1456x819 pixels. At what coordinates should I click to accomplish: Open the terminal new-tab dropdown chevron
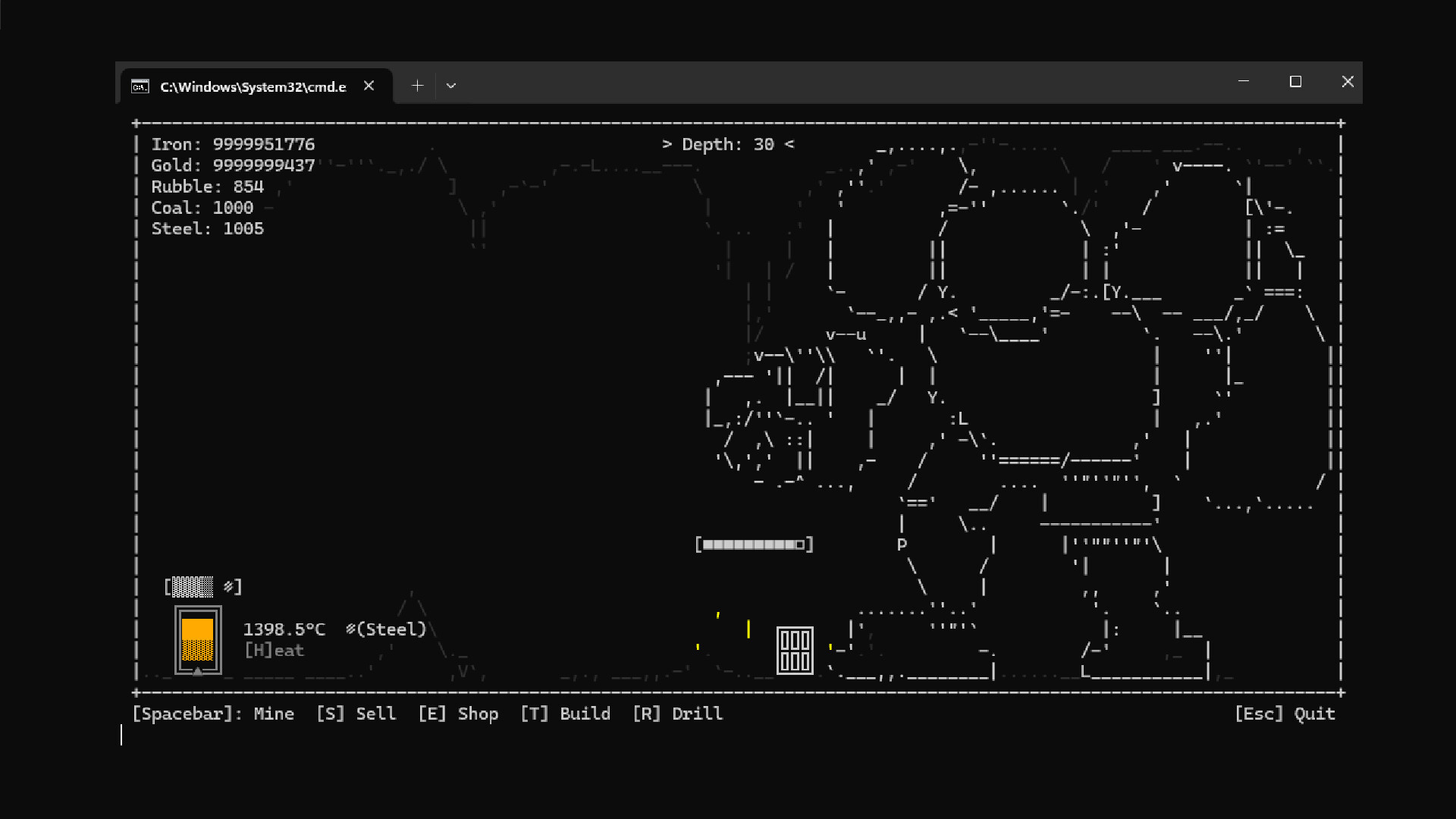click(451, 85)
